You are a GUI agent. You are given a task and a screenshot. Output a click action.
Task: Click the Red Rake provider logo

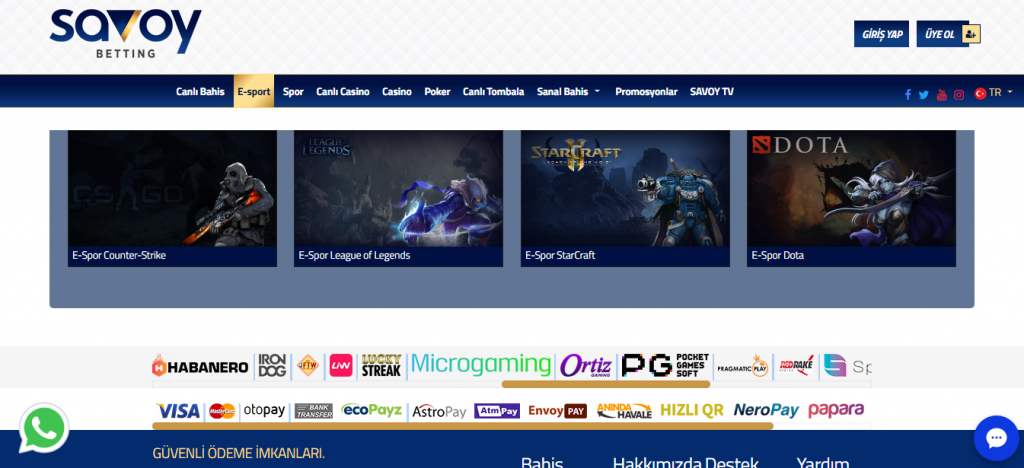point(796,366)
